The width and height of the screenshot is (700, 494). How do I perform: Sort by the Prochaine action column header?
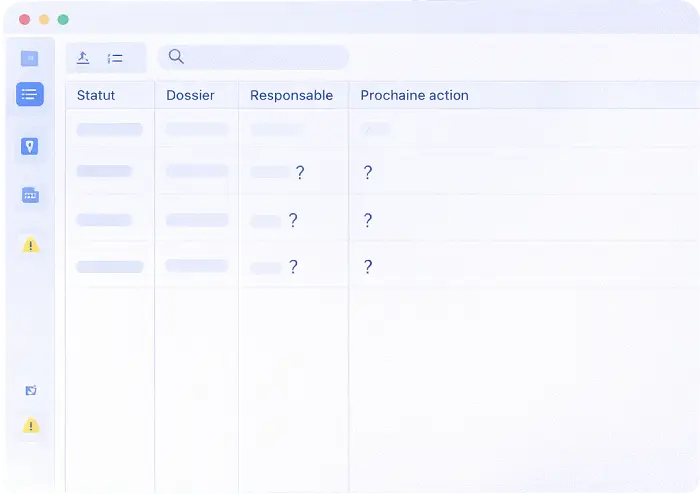414,95
